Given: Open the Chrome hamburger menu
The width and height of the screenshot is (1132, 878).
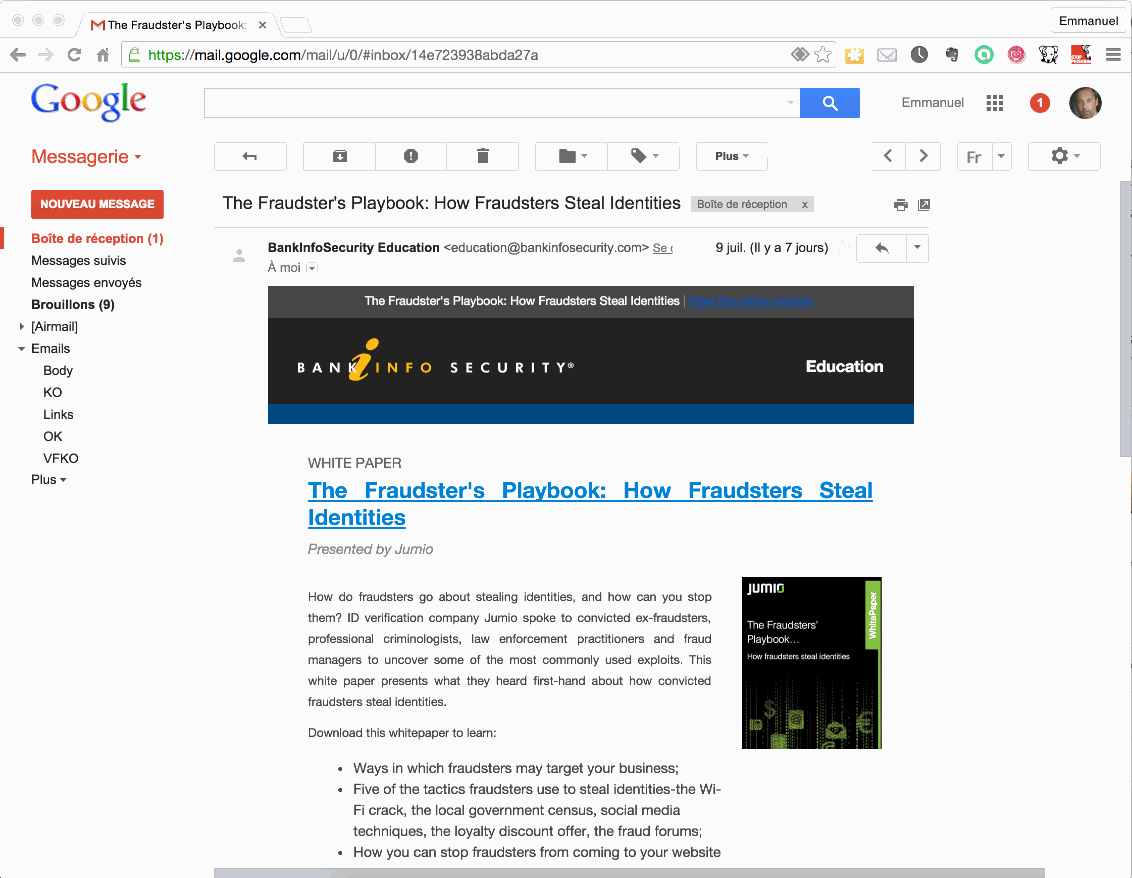Looking at the screenshot, I should pos(1113,55).
